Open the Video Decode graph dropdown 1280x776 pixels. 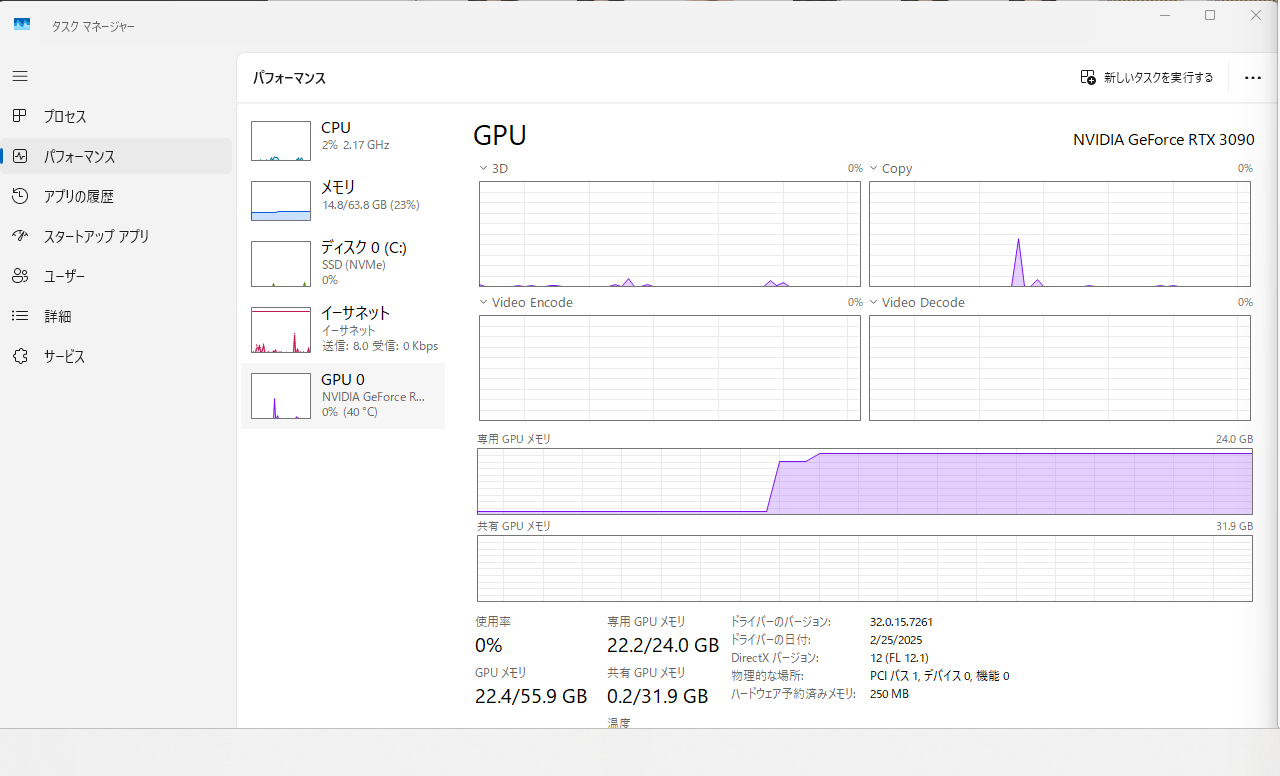(873, 302)
